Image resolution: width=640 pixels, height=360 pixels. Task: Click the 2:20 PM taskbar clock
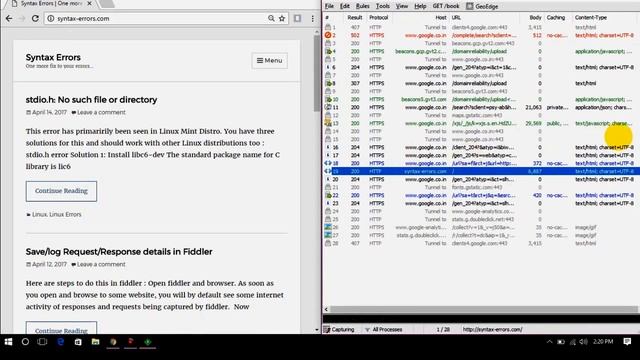pyautogui.click(x=603, y=342)
